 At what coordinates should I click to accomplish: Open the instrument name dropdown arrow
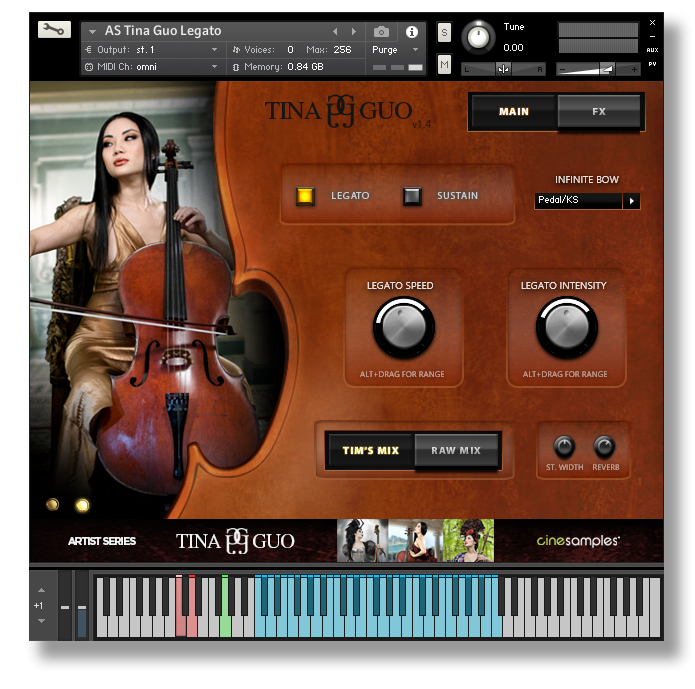93,31
